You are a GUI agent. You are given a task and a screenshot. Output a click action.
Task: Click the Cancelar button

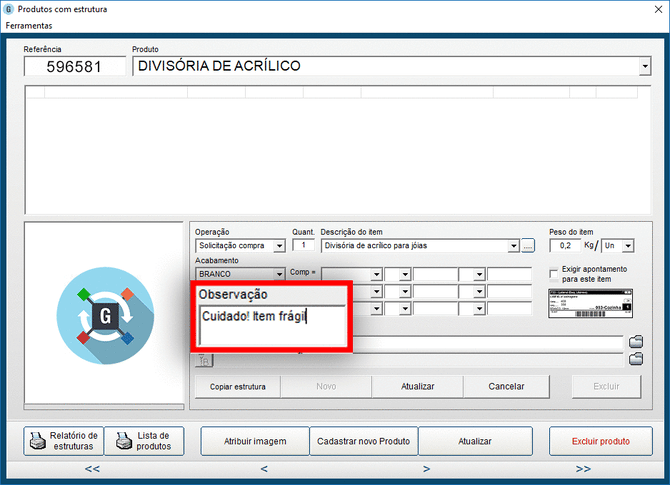tap(506, 387)
